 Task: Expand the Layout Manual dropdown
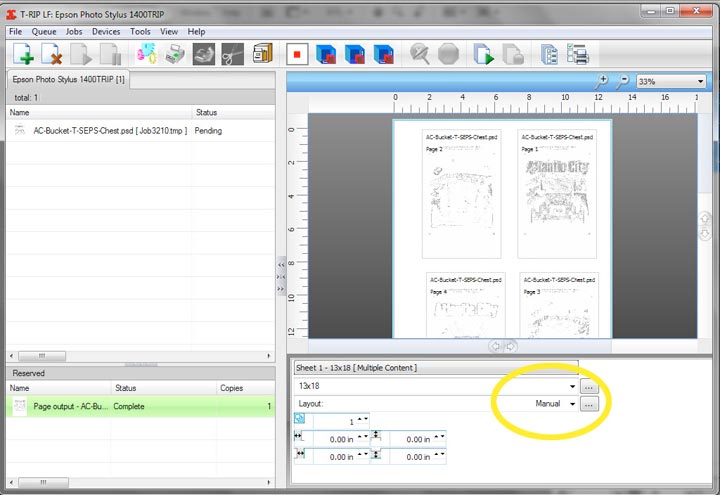pyautogui.click(x=572, y=404)
